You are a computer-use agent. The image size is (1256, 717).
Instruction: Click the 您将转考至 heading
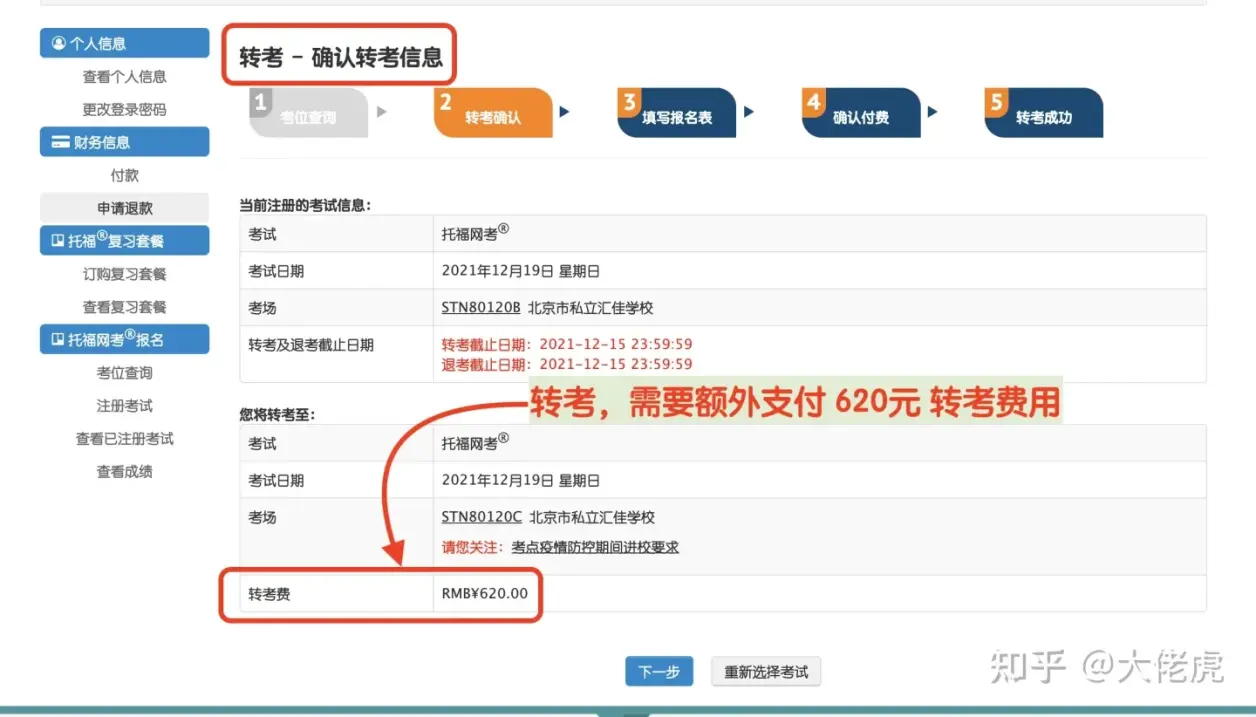(x=277, y=414)
